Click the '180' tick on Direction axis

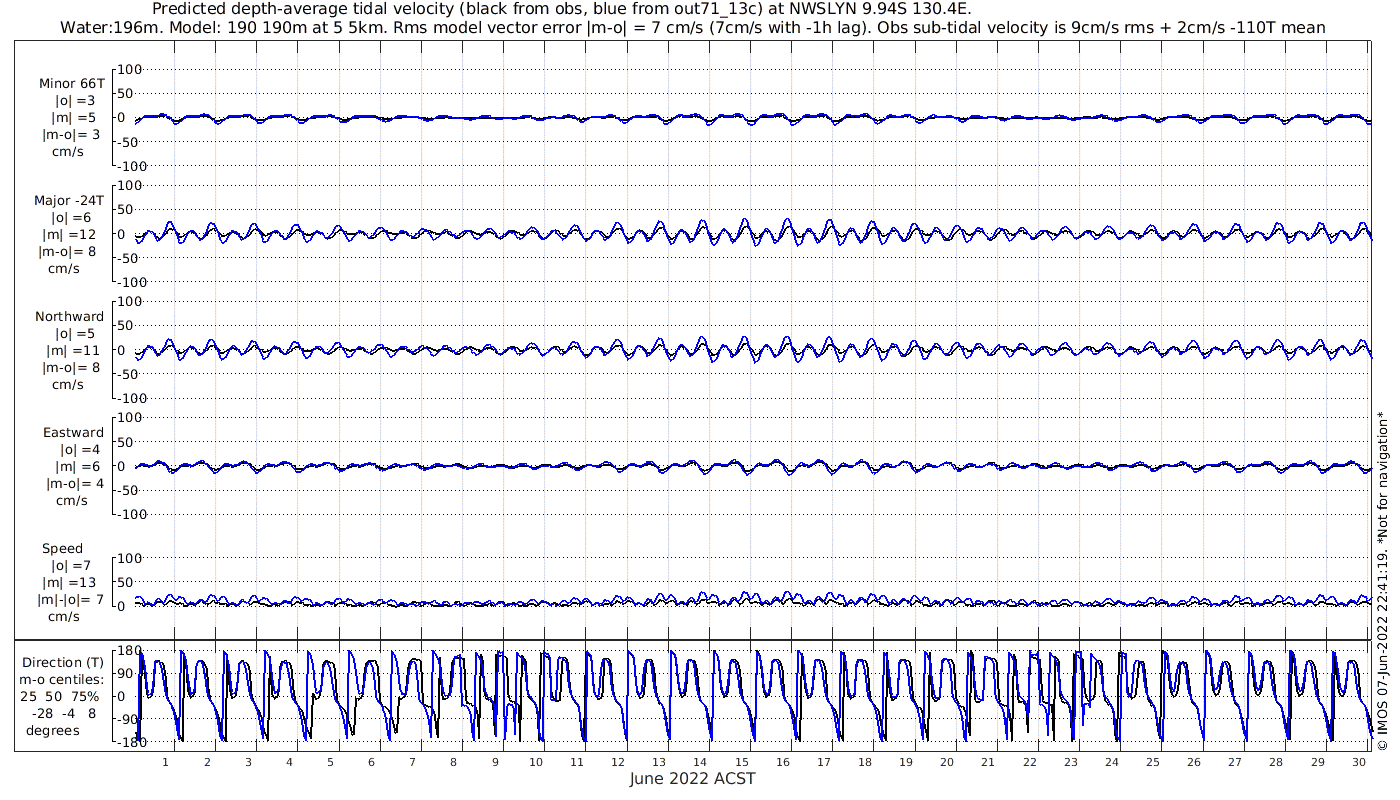129,651
